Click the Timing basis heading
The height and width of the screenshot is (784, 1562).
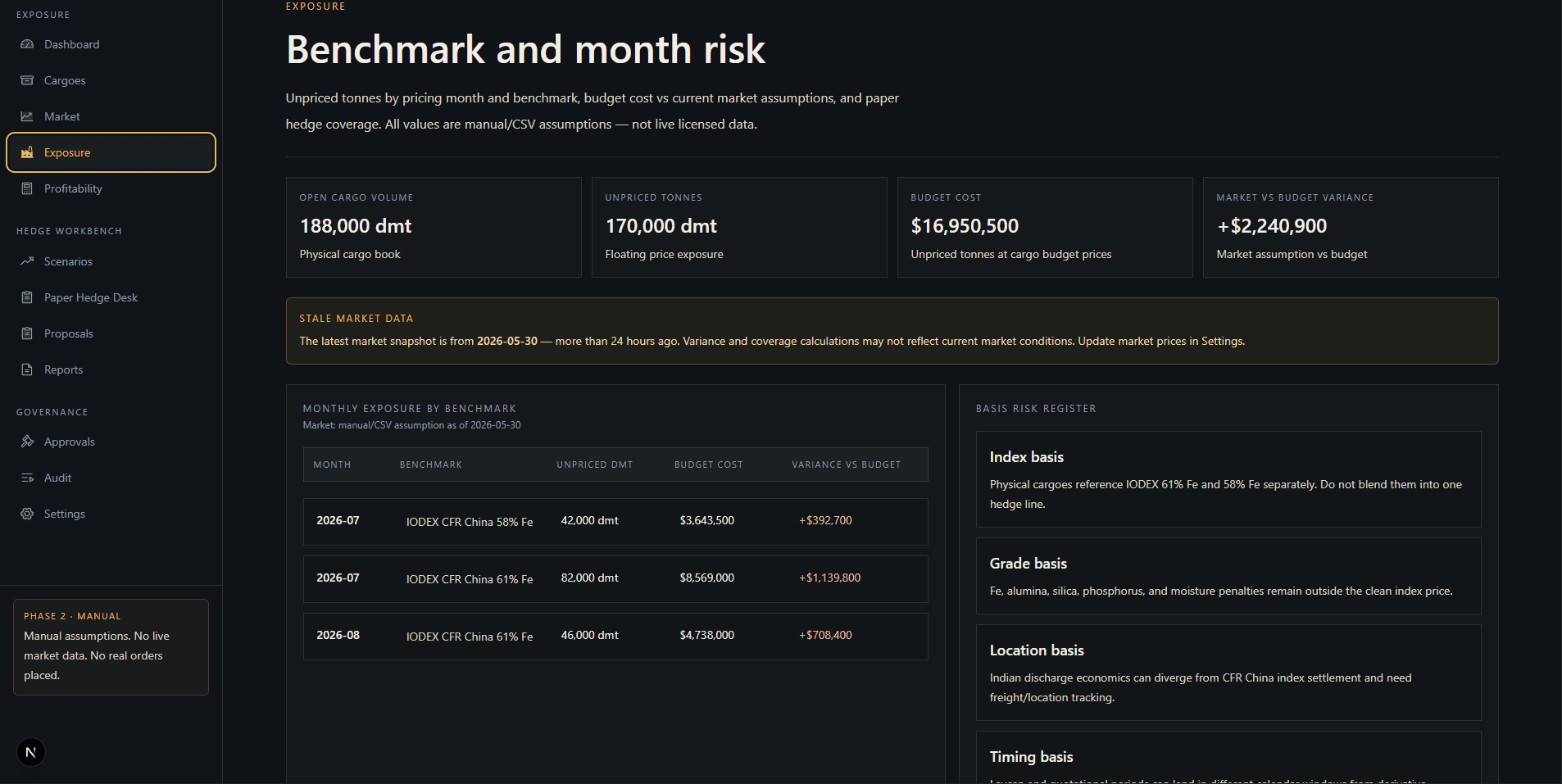point(1031,757)
